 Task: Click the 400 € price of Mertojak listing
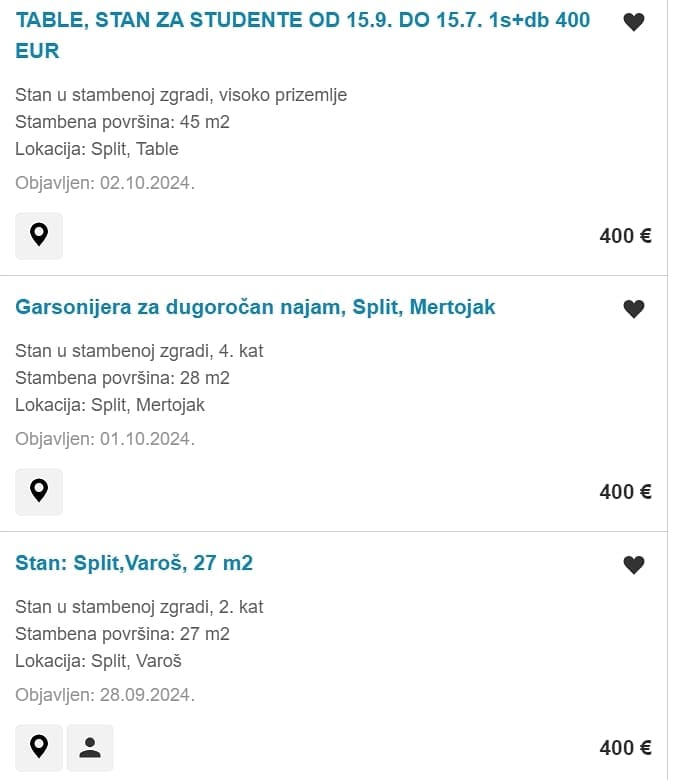pos(625,492)
